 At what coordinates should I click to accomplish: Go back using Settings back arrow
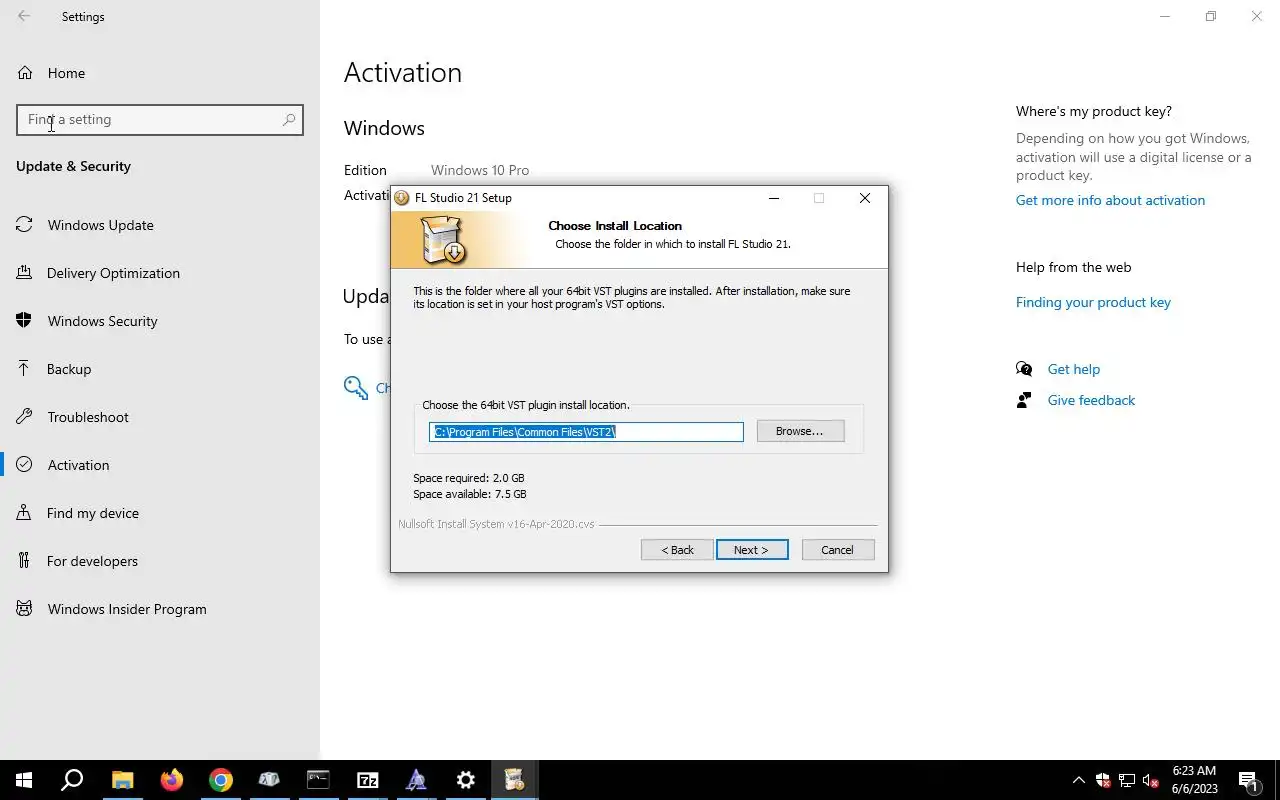click(x=24, y=16)
